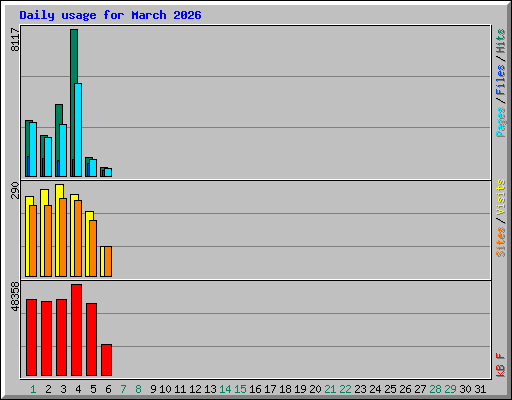Screen dimensions: 512x400
Task: Click day label 28 on the x-axis
Action: click(435, 389)
